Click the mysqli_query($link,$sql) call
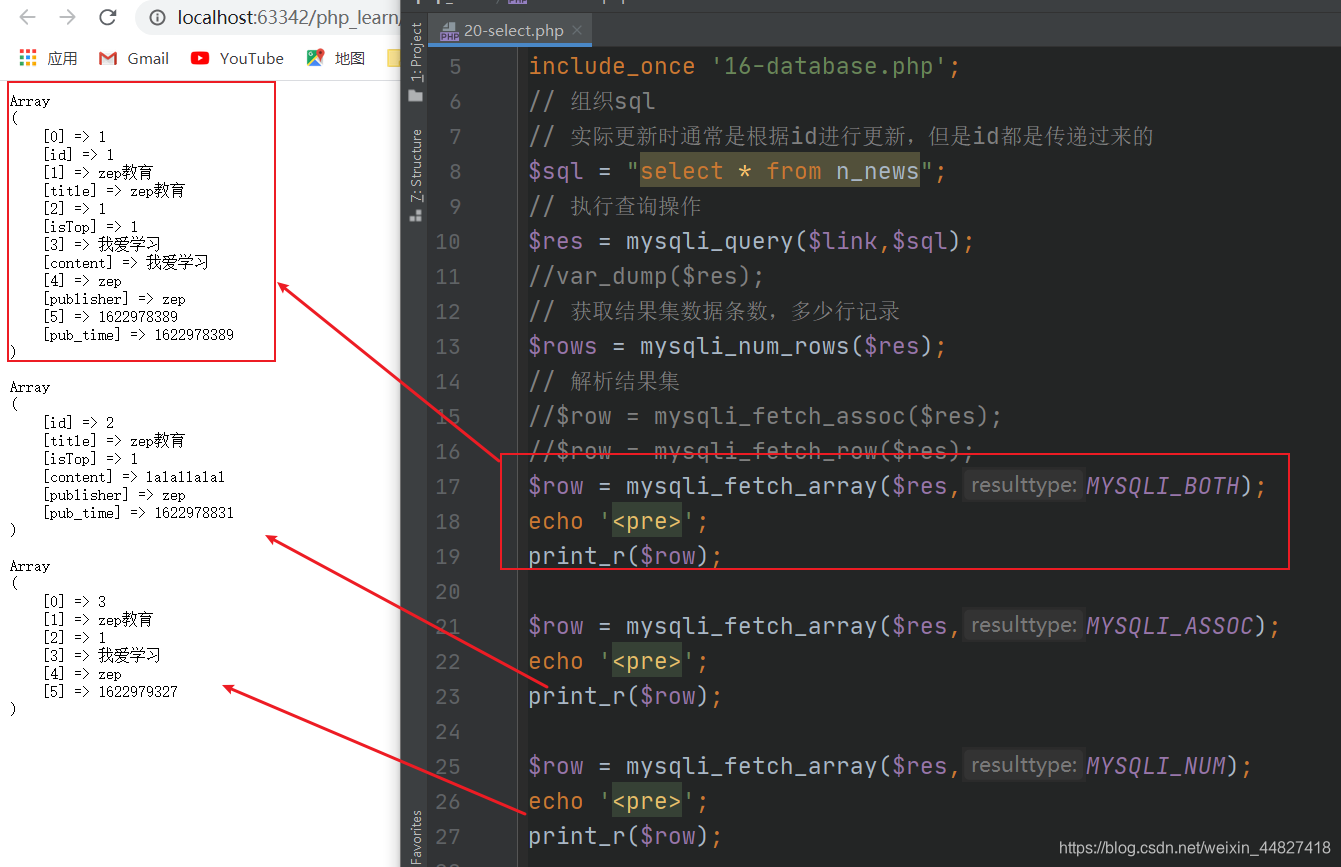1341x867 pixels. coord(793,242)
